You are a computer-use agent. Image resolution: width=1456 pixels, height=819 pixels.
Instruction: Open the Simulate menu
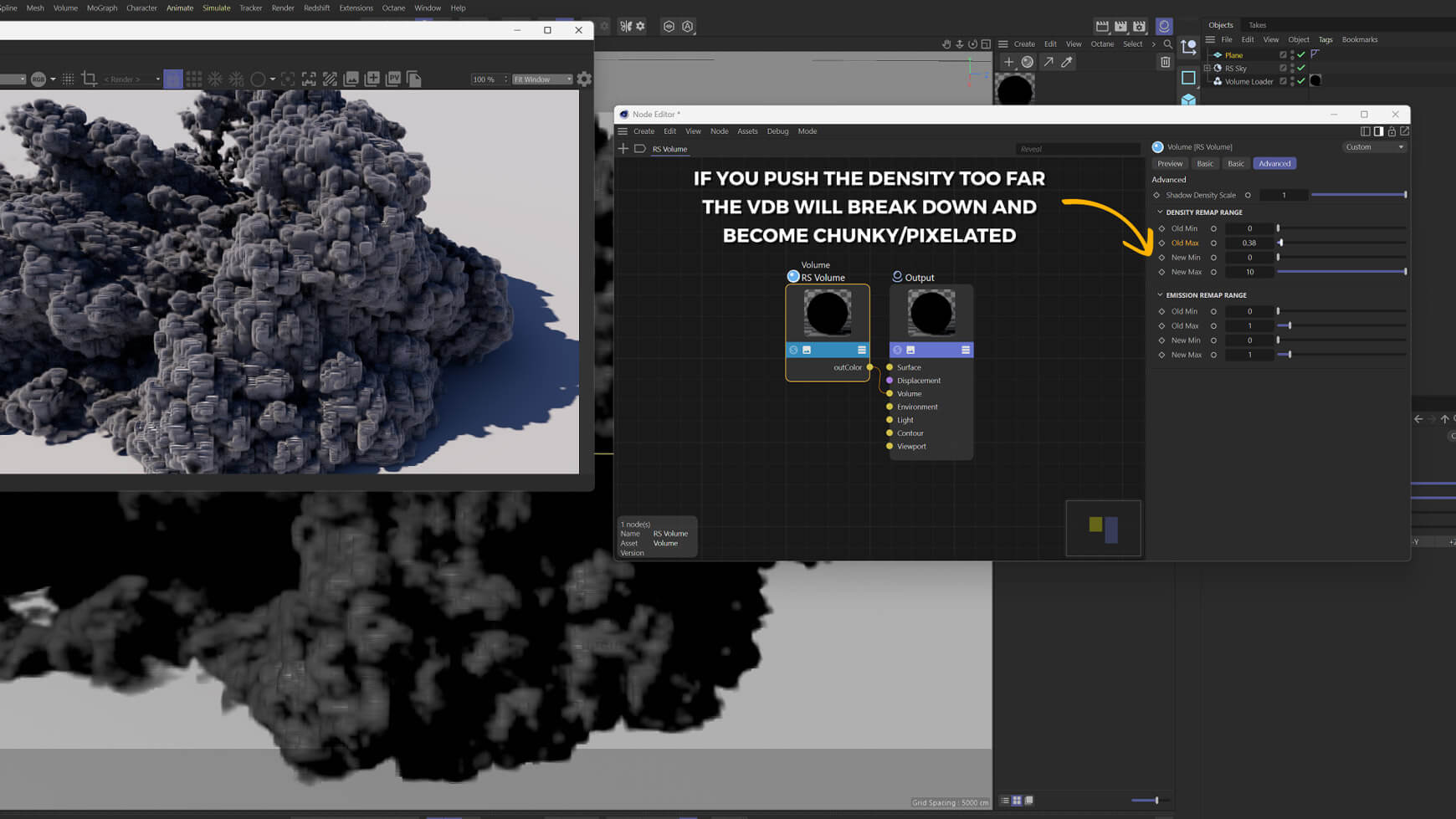[x=216, y=8]
